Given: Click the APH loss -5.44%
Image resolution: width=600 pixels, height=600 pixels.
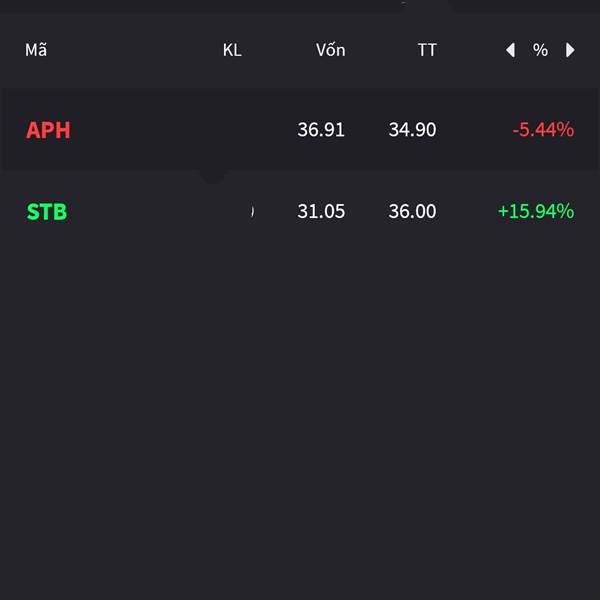Looking at the screenshot, I should tap(543, 130).
